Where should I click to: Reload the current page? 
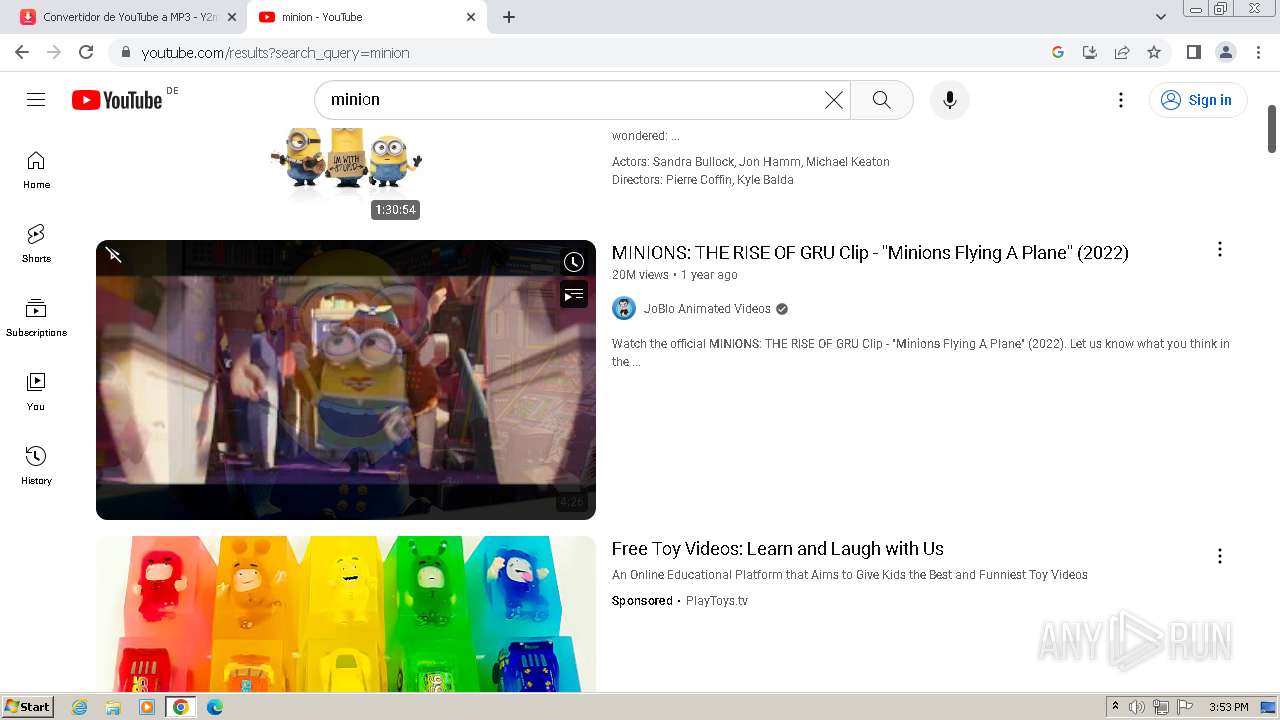pyautogui.click(x=86, y=52)
